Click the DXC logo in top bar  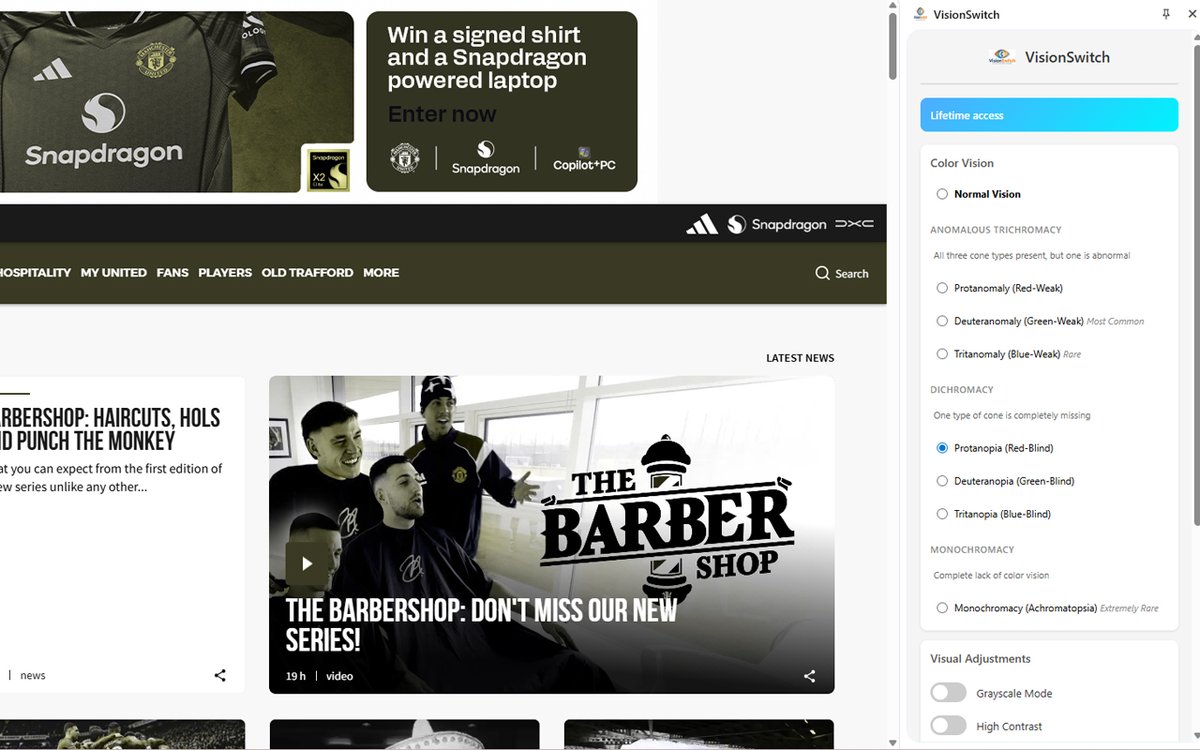tap(854, 224)
